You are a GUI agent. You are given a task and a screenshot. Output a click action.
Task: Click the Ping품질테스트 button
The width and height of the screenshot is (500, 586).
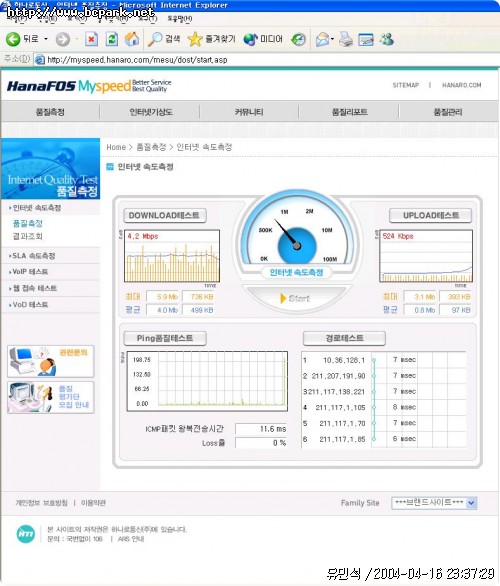click(x=165, y=338)
